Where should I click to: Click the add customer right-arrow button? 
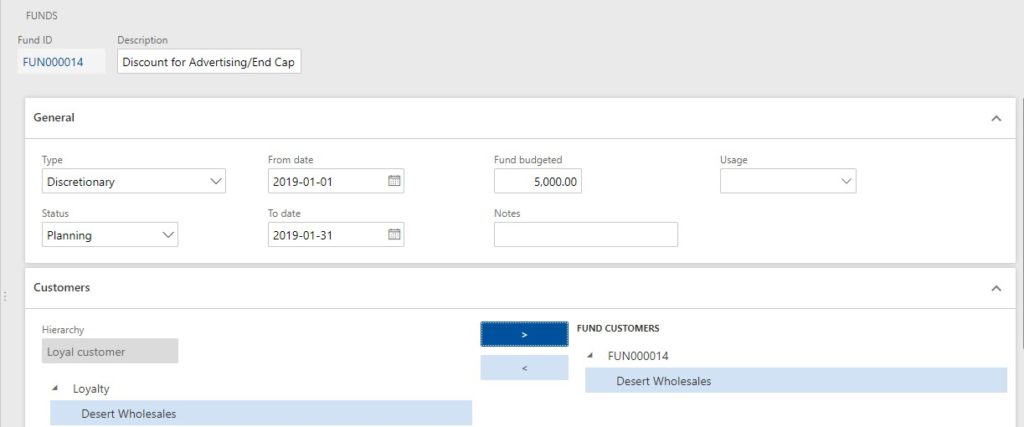(x=524, y=334)
